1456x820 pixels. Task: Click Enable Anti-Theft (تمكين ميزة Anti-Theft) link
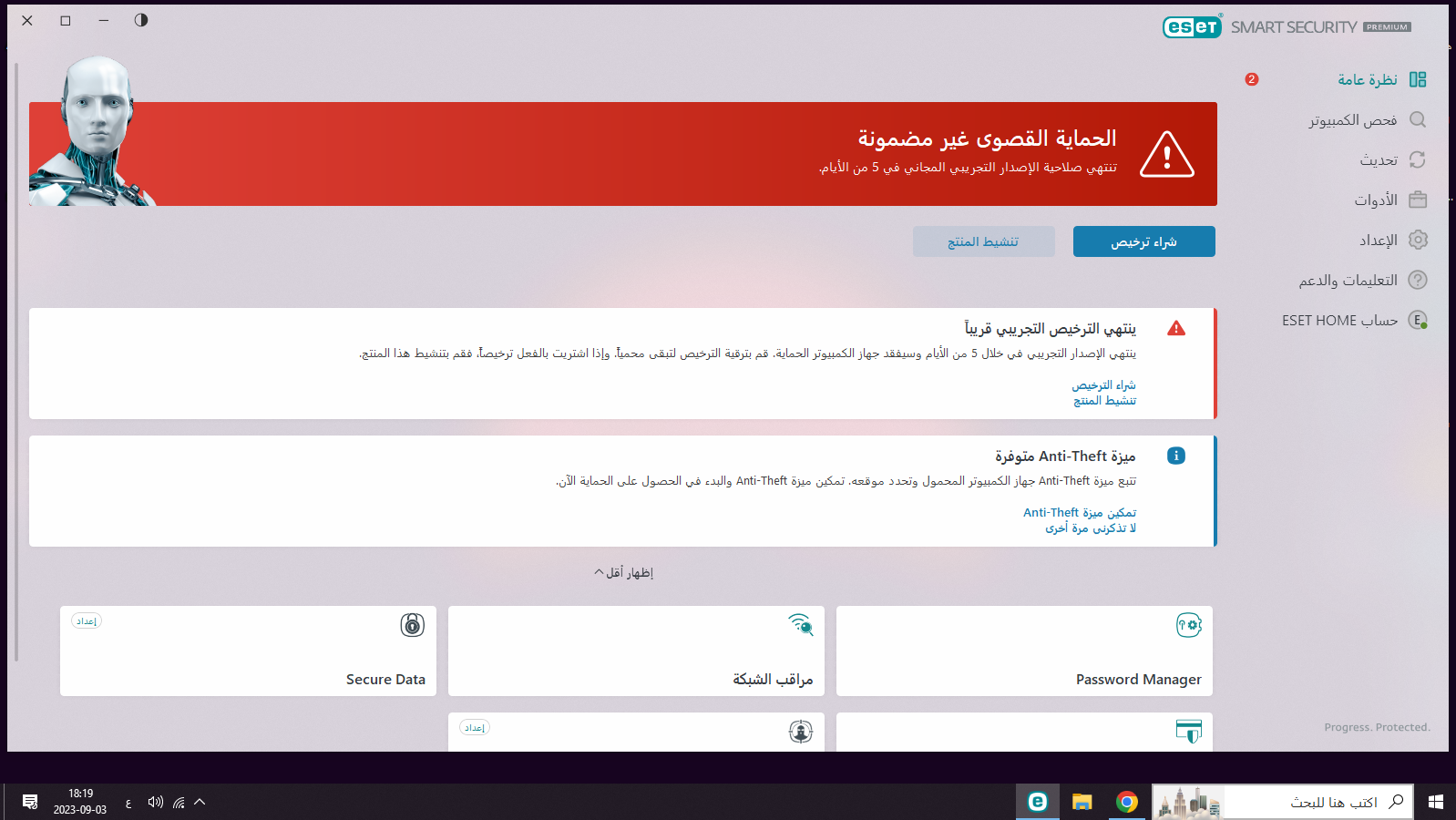click(1080, 513)
